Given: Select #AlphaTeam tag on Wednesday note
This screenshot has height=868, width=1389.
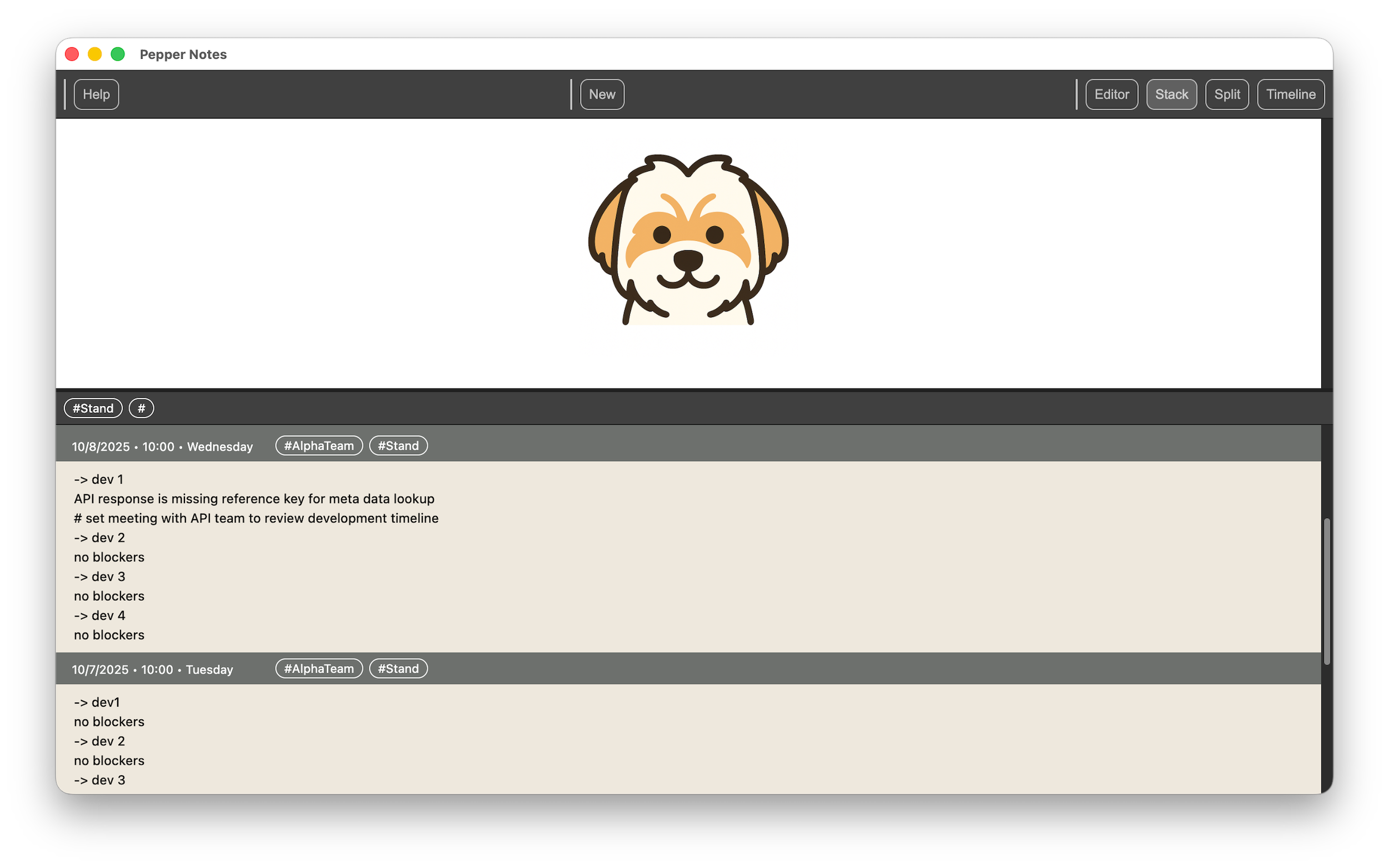Looking at the screenshot, I should 319,445.
